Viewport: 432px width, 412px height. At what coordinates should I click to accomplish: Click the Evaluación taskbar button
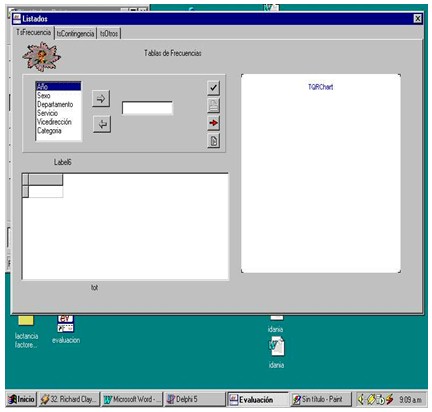pyautogui.click(x=257, y=399)
